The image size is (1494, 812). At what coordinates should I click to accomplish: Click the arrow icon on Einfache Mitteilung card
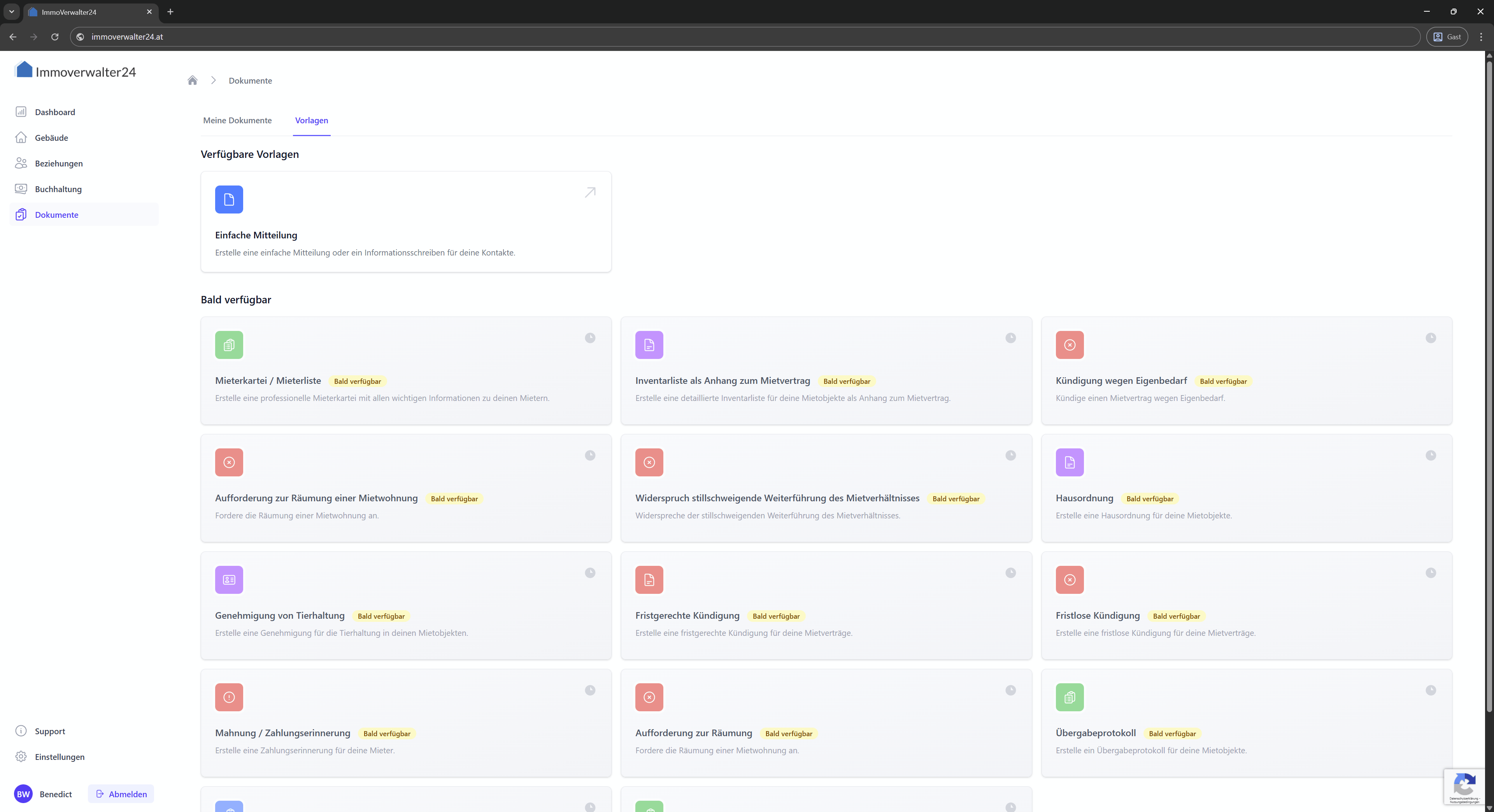(x=590, y=192)
